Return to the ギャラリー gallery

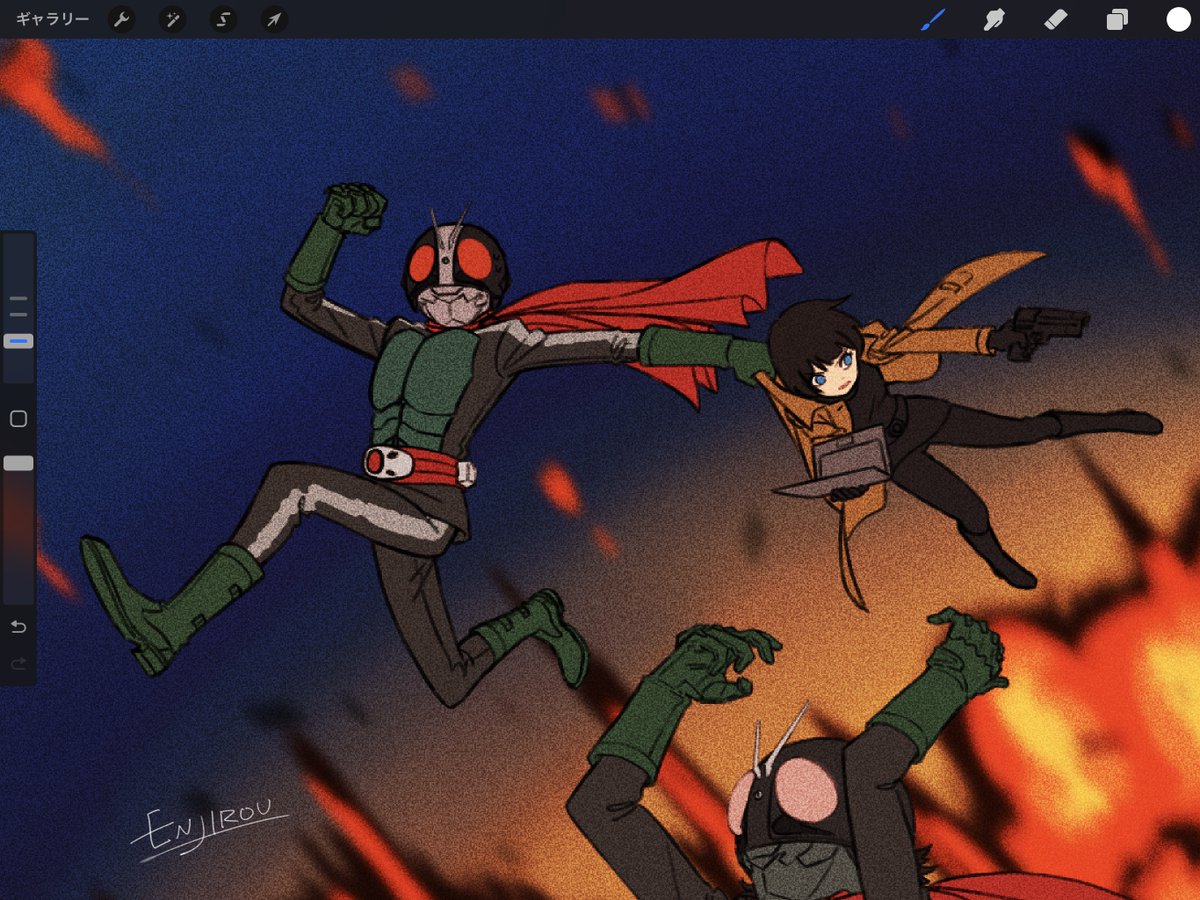52,20
